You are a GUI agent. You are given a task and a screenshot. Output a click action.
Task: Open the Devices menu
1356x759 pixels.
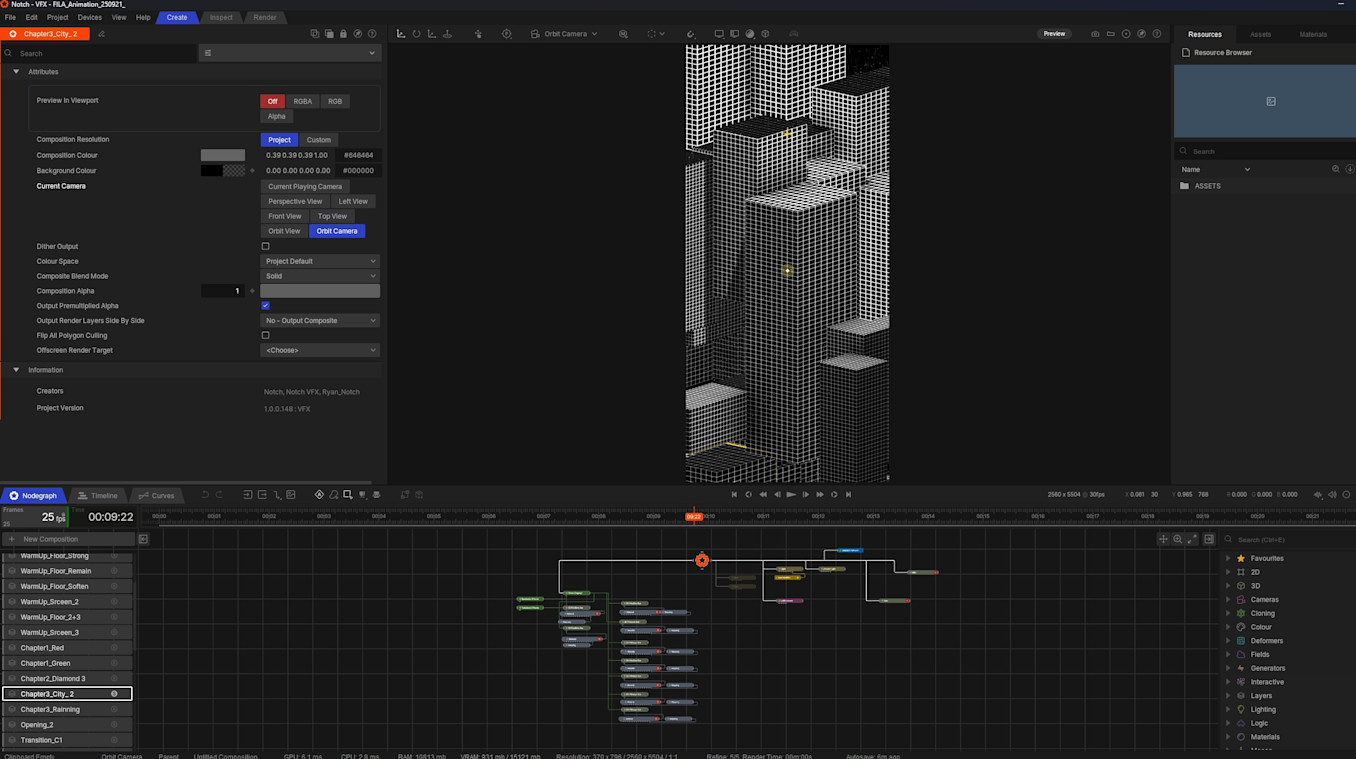pos(89,17)
